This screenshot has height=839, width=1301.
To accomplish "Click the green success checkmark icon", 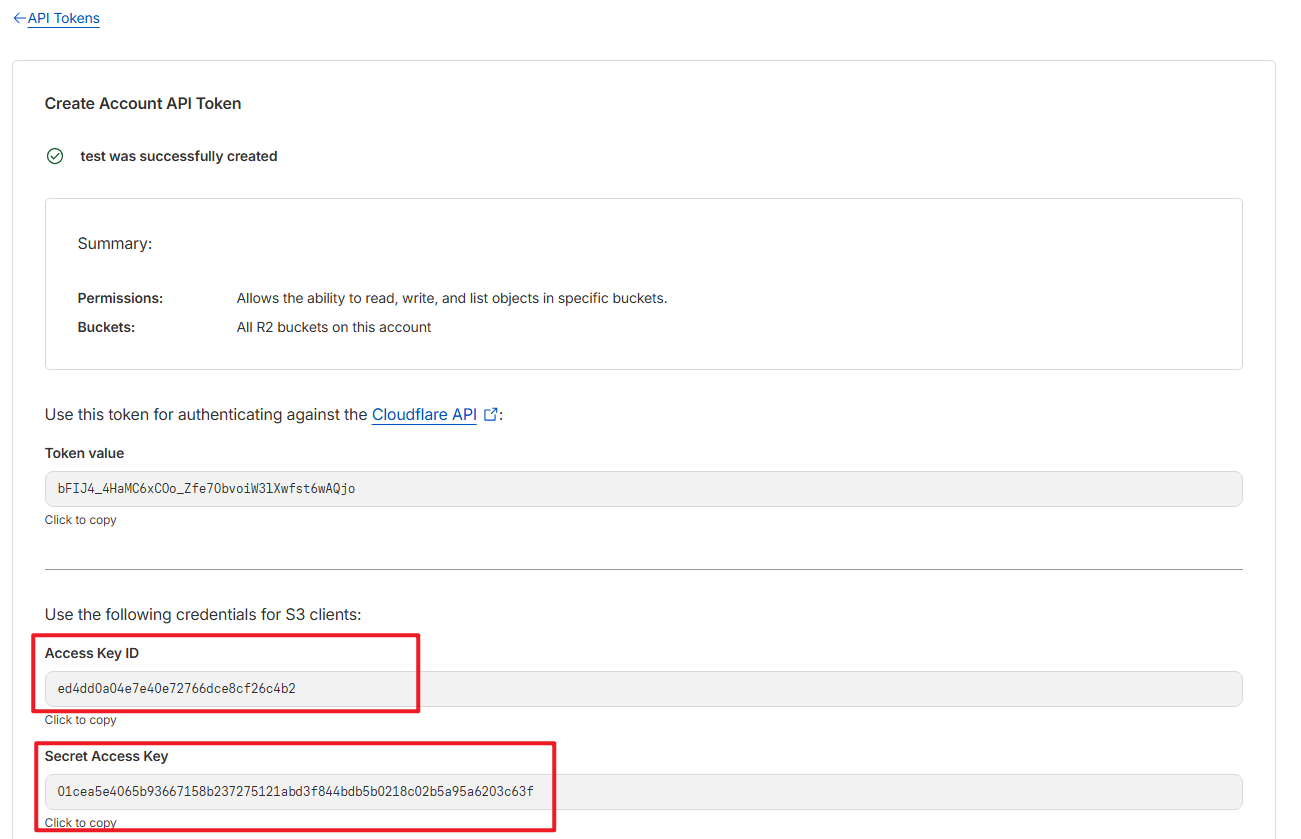I will [x=55, y=156].
